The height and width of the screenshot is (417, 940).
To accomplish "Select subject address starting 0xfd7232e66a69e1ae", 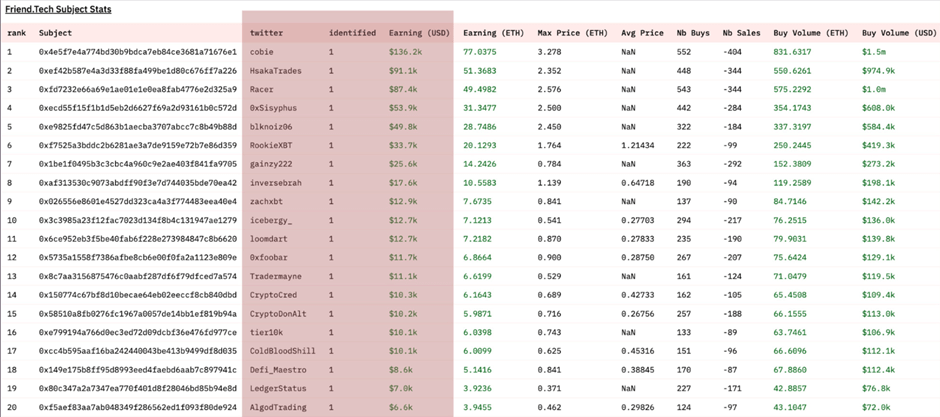I will [x=138, y=89].
